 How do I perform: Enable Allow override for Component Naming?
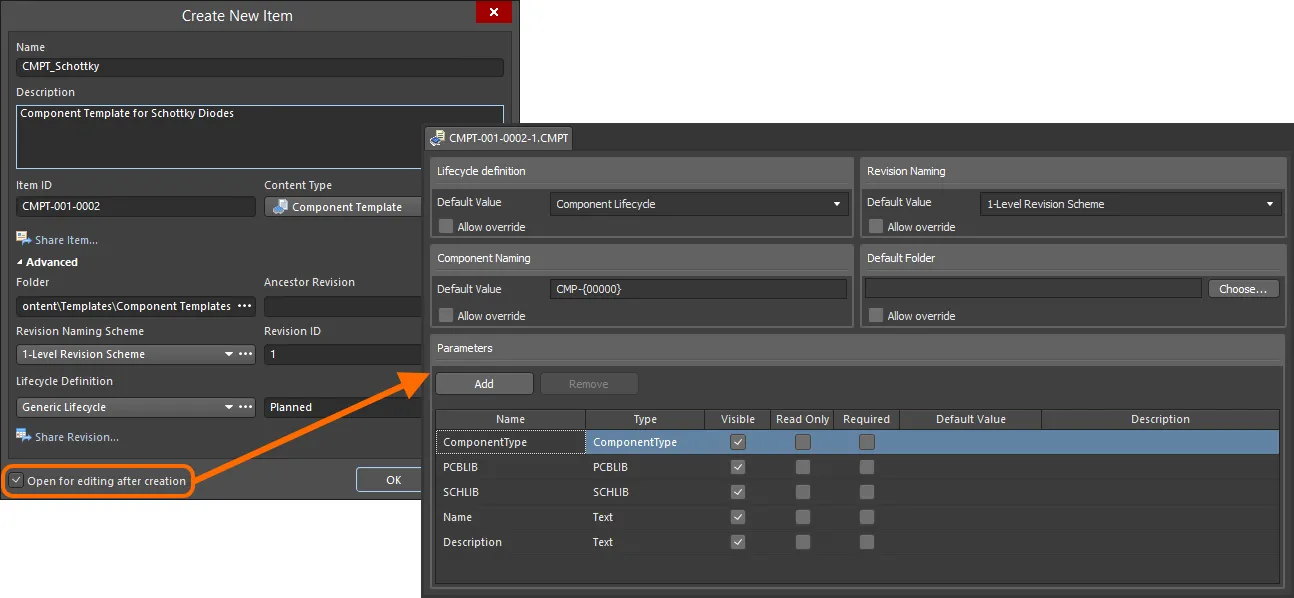tap(446, 315)
